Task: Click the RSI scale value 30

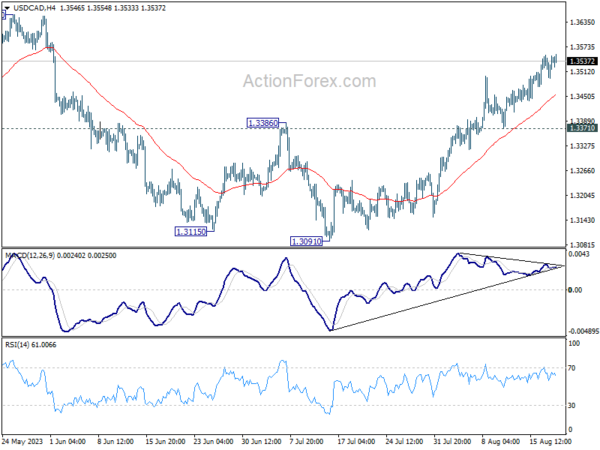Action: 572,405
